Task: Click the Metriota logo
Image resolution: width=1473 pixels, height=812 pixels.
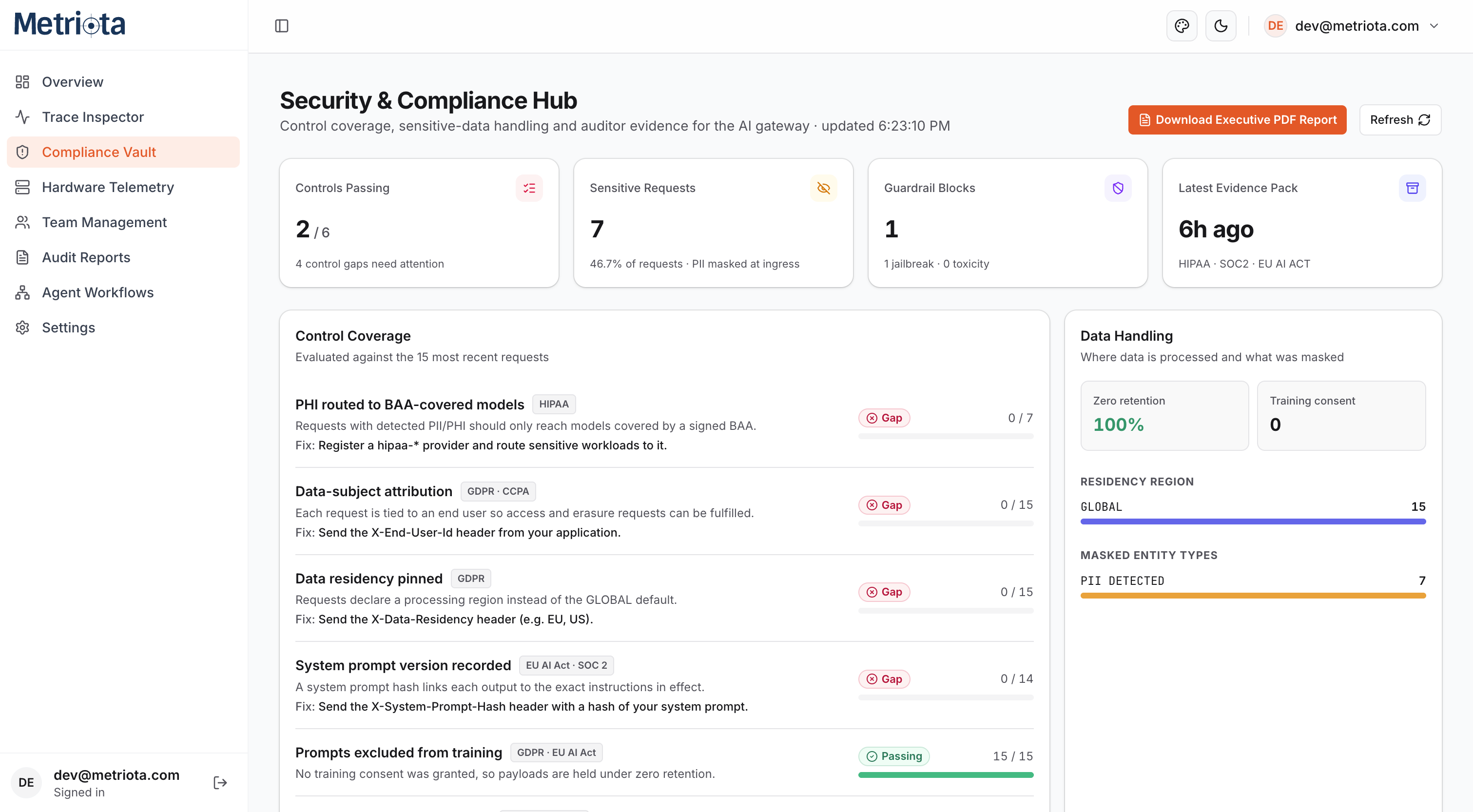Action: point(69,24)
